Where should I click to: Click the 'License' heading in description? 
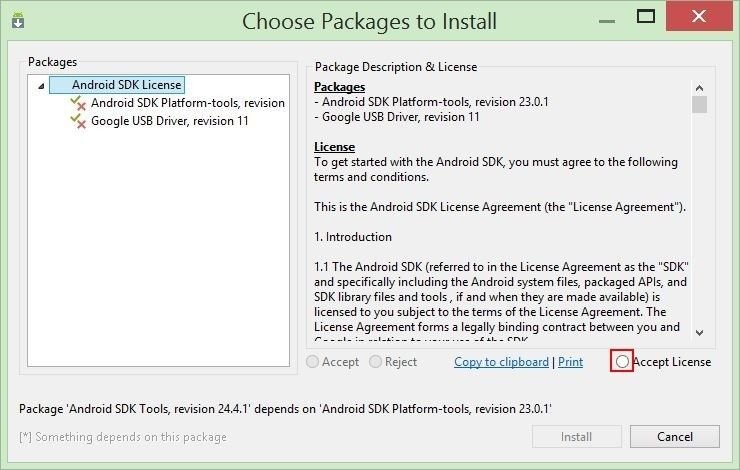[334, 147]
